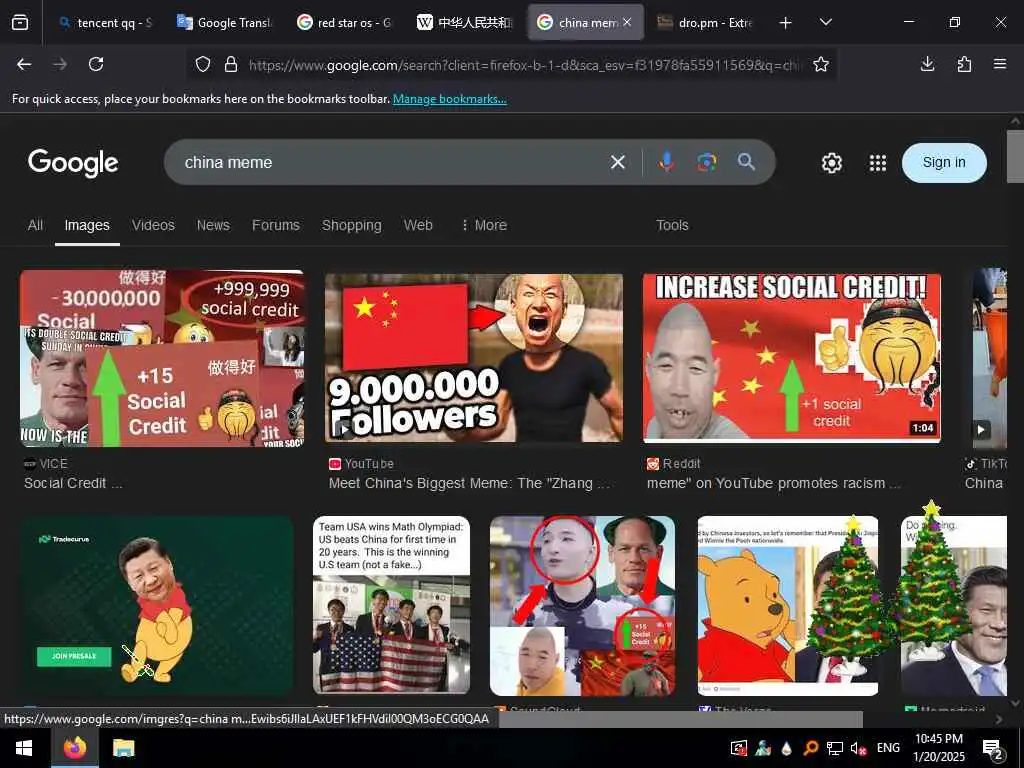Click the muted volume tray icon
Image resolution: width=1024 pixels, height=768 pixels.
859,748
